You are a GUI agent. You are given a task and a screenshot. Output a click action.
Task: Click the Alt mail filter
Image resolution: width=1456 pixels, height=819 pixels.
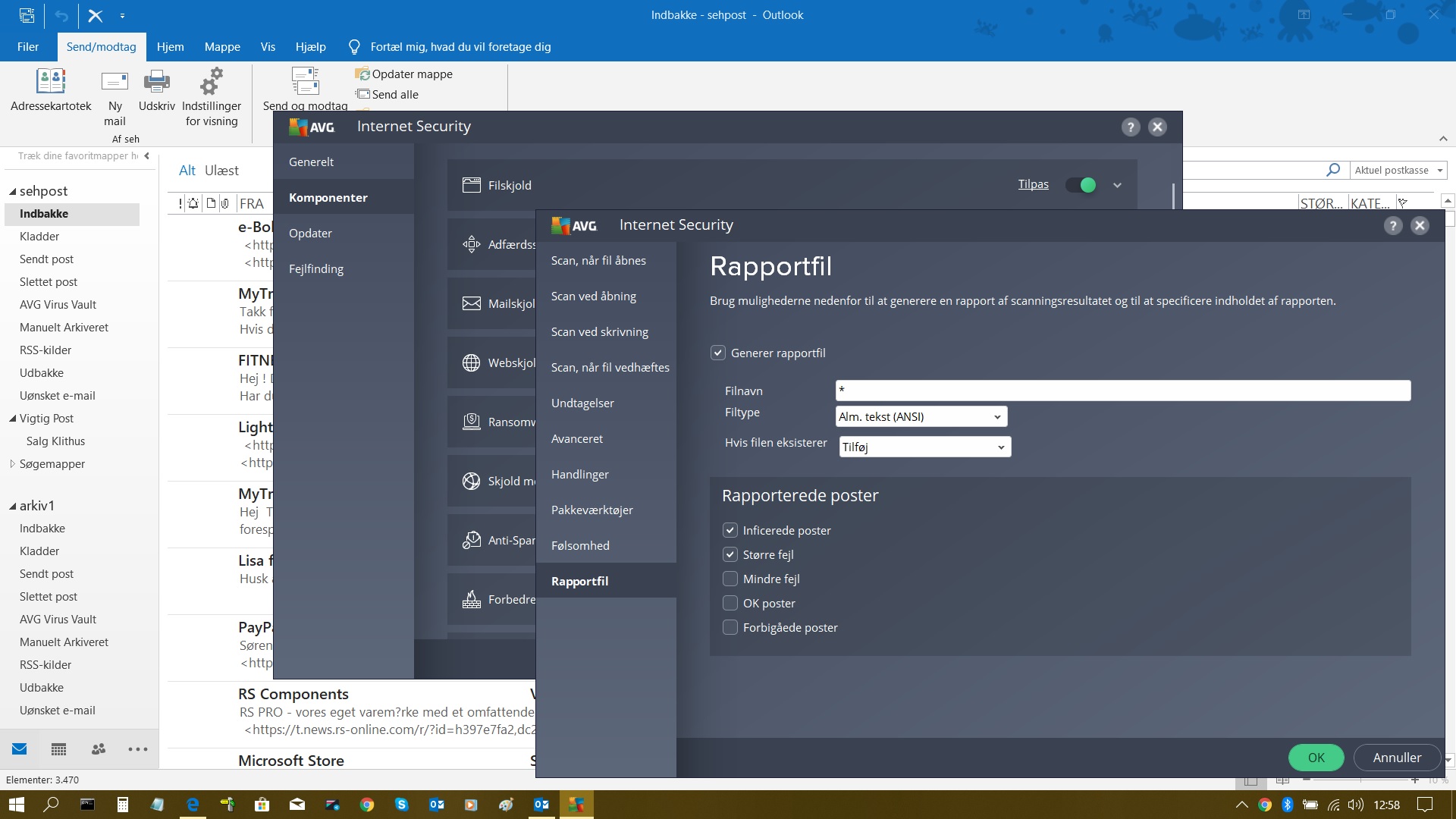pyautogui.click(x=187, y=171)
